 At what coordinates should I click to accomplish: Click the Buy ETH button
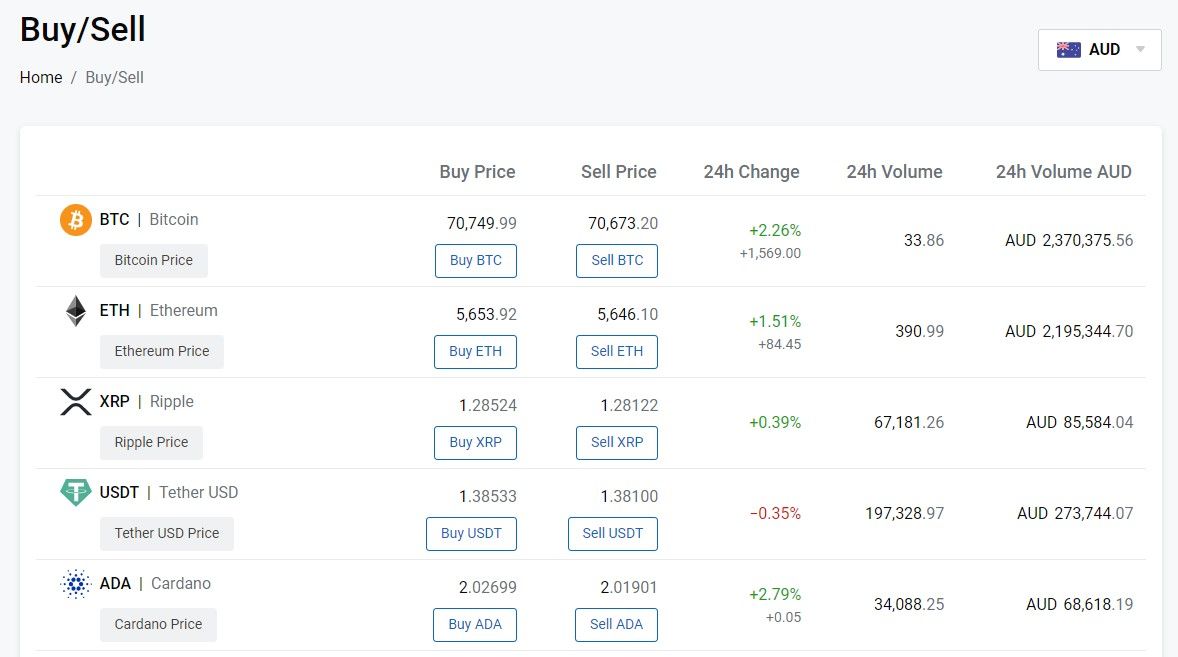click(476, 351)
